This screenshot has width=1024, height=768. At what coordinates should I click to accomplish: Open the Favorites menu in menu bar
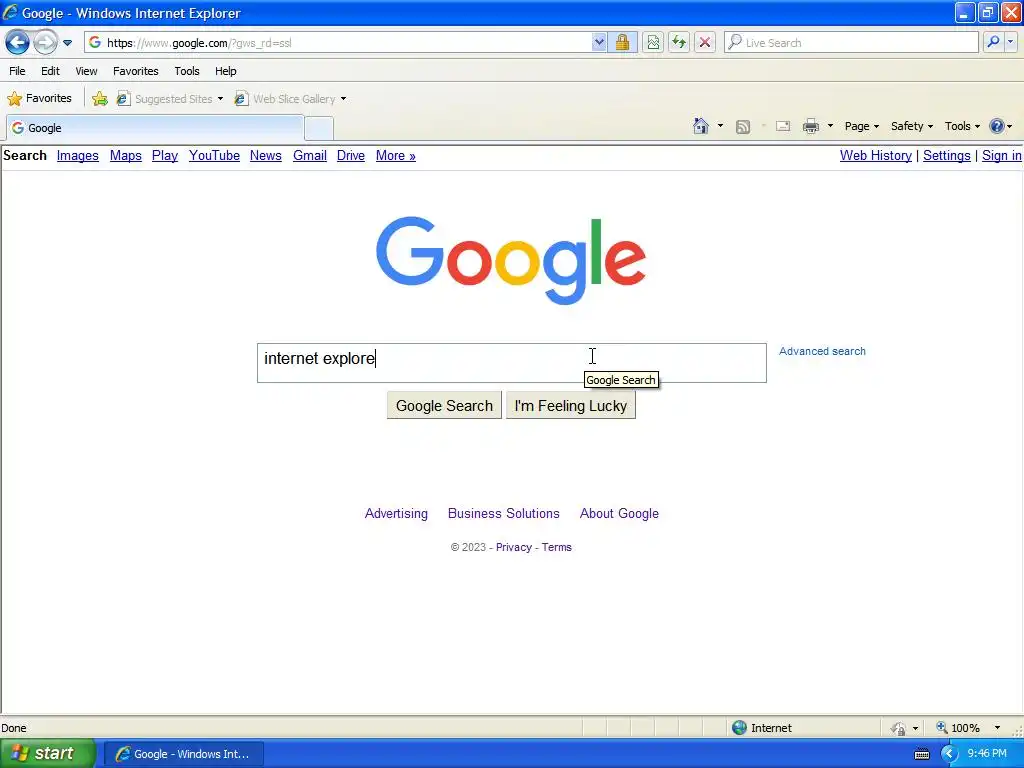(x=136, y=71)
